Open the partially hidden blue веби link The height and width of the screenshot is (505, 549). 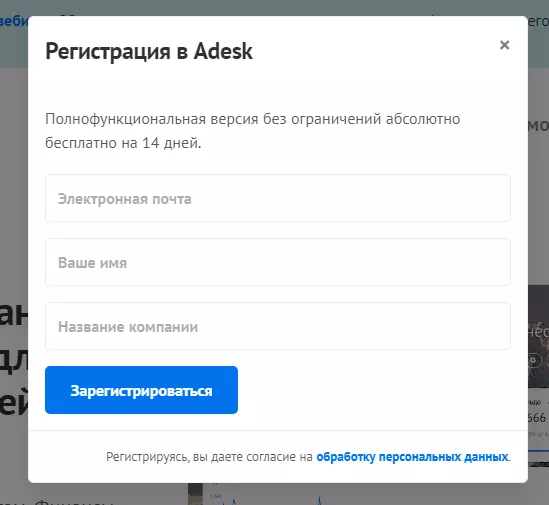14,21
